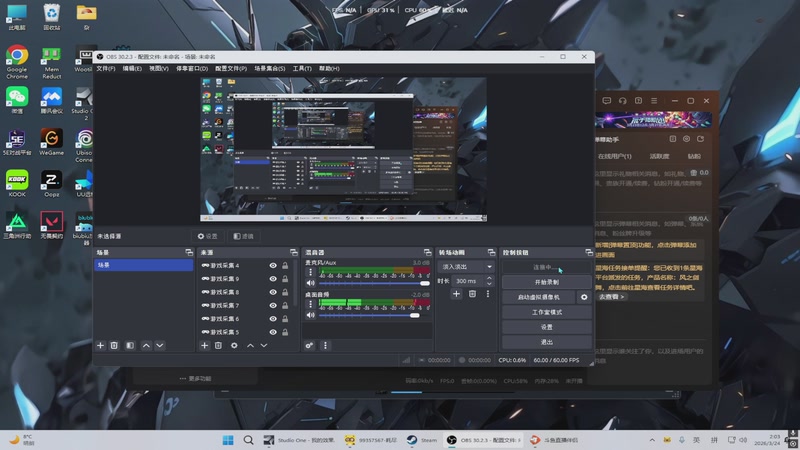Pop out the 转场动画 dock panel

pyautogui.click(x=491, y=252)
